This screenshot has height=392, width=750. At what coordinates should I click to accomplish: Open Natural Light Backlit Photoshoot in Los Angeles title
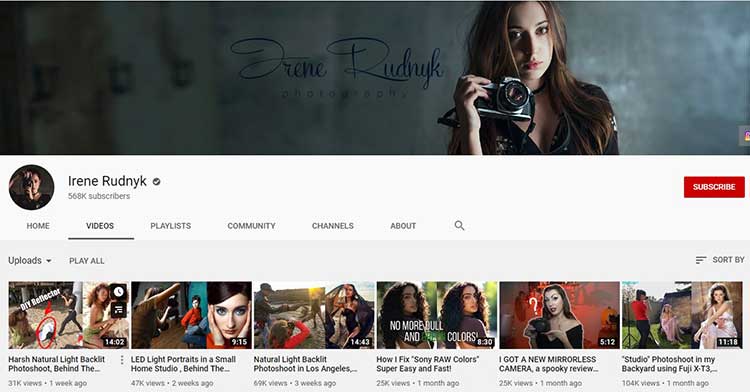(x=305, y=364)
